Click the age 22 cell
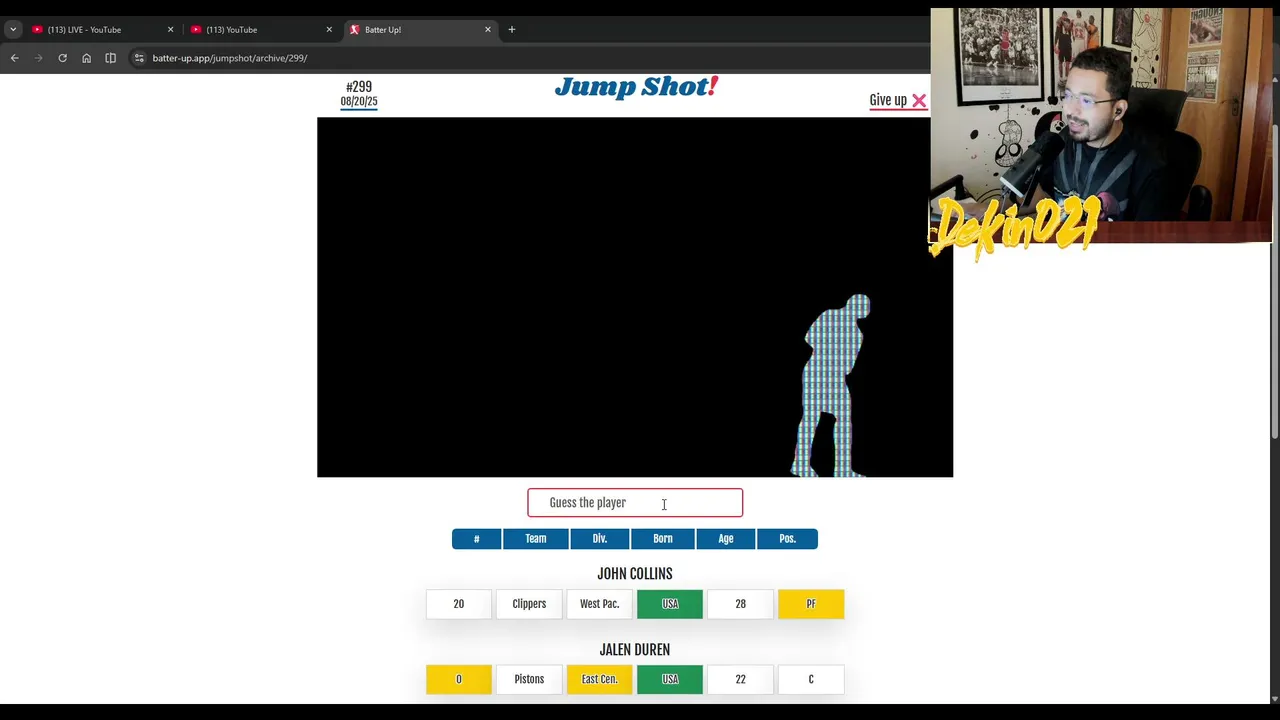Screen dimensions: 1280x720 [x=741, y=680]
